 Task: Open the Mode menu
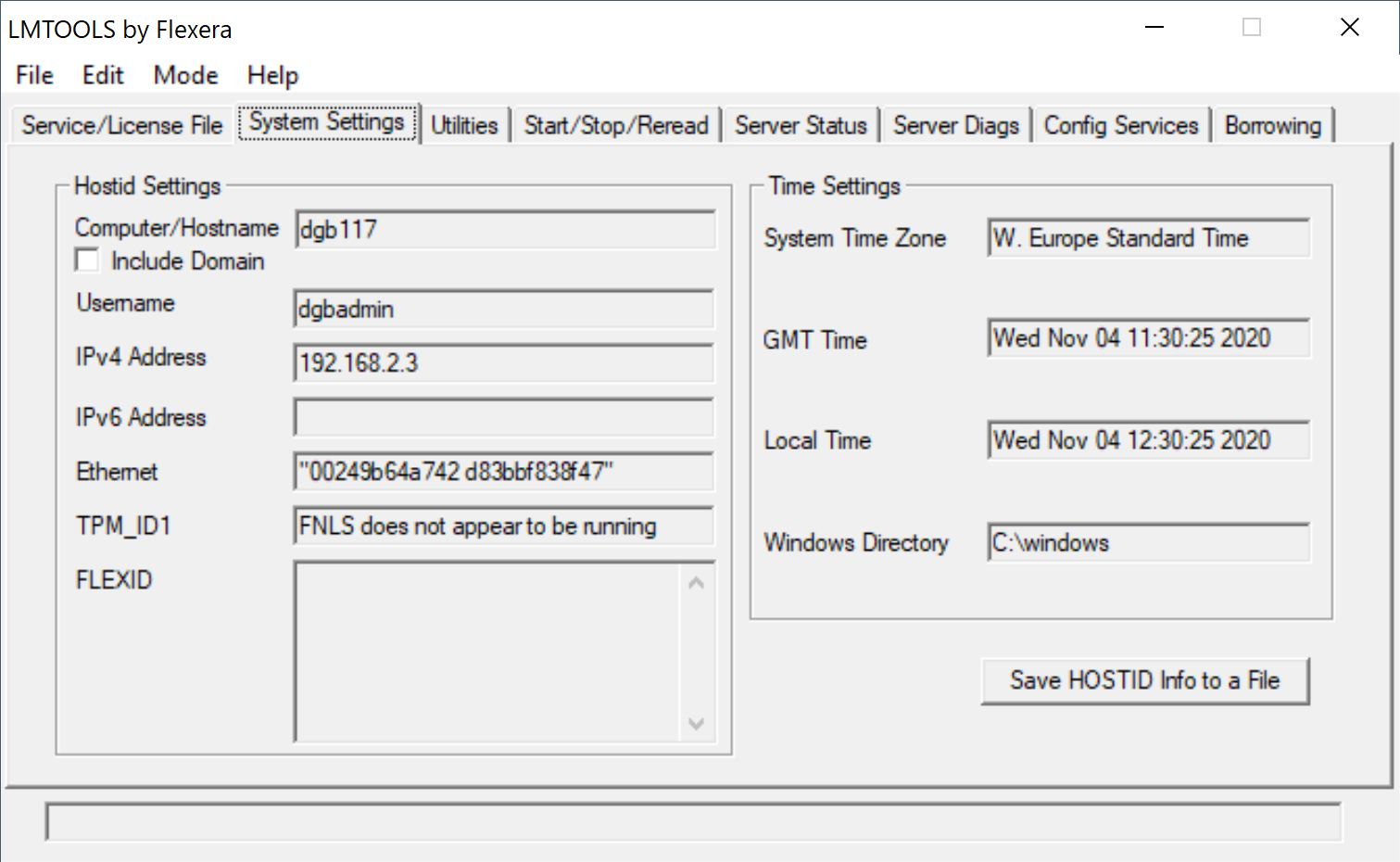click(185, 75)
